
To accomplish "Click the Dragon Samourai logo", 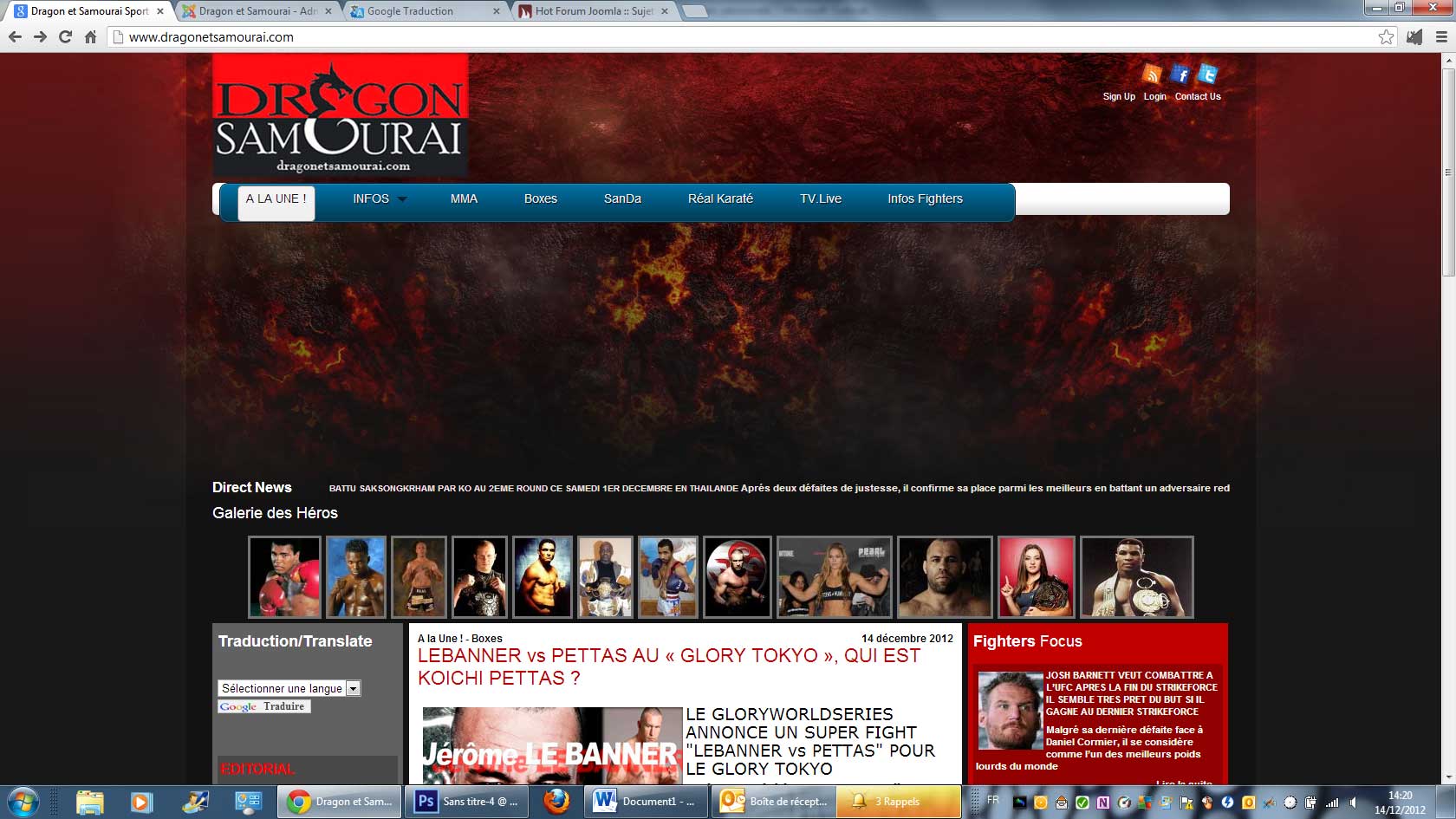I will click(x=341, y=115).
